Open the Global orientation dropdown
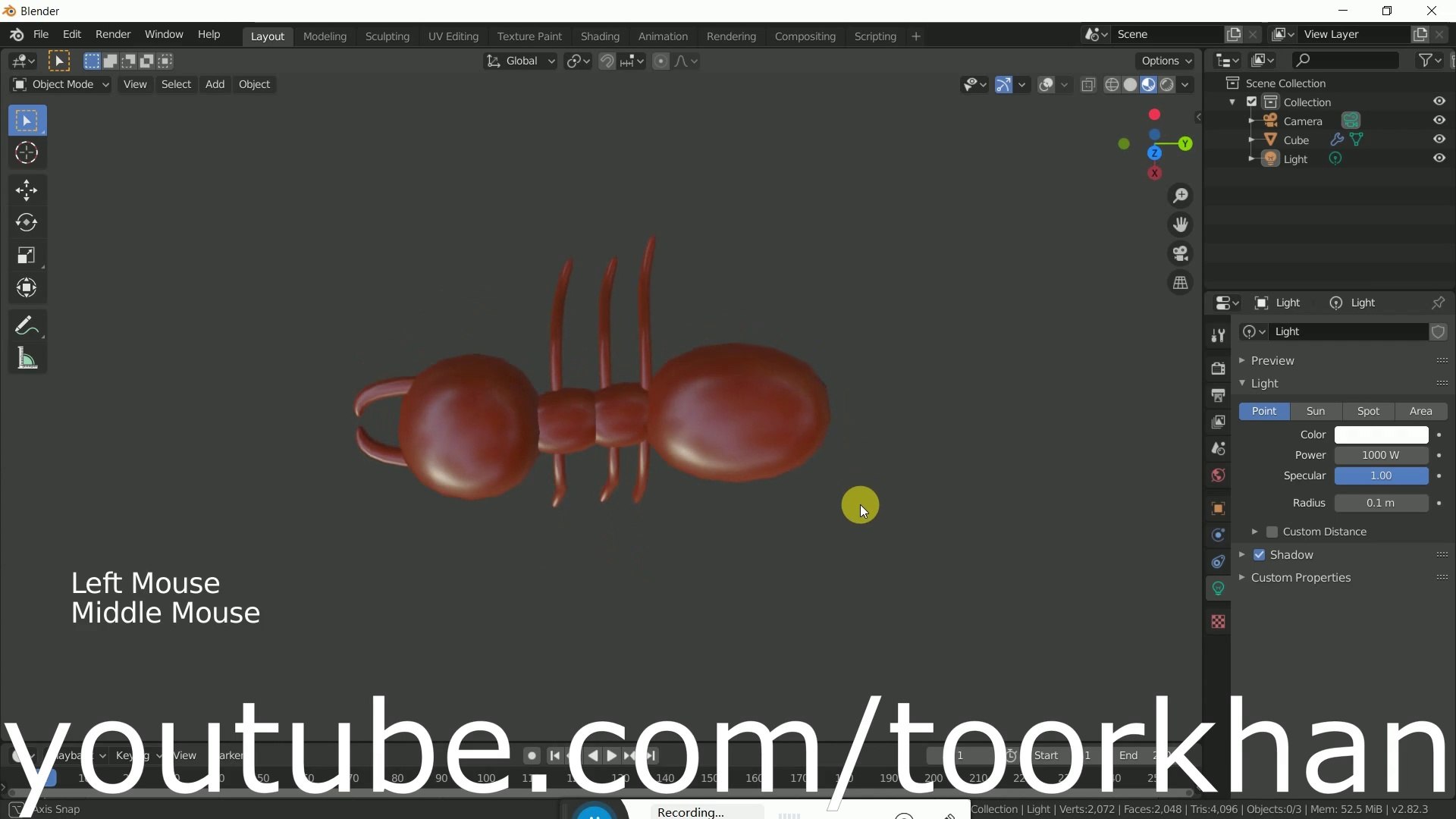 pyautogui.click(x=520, y=61)
